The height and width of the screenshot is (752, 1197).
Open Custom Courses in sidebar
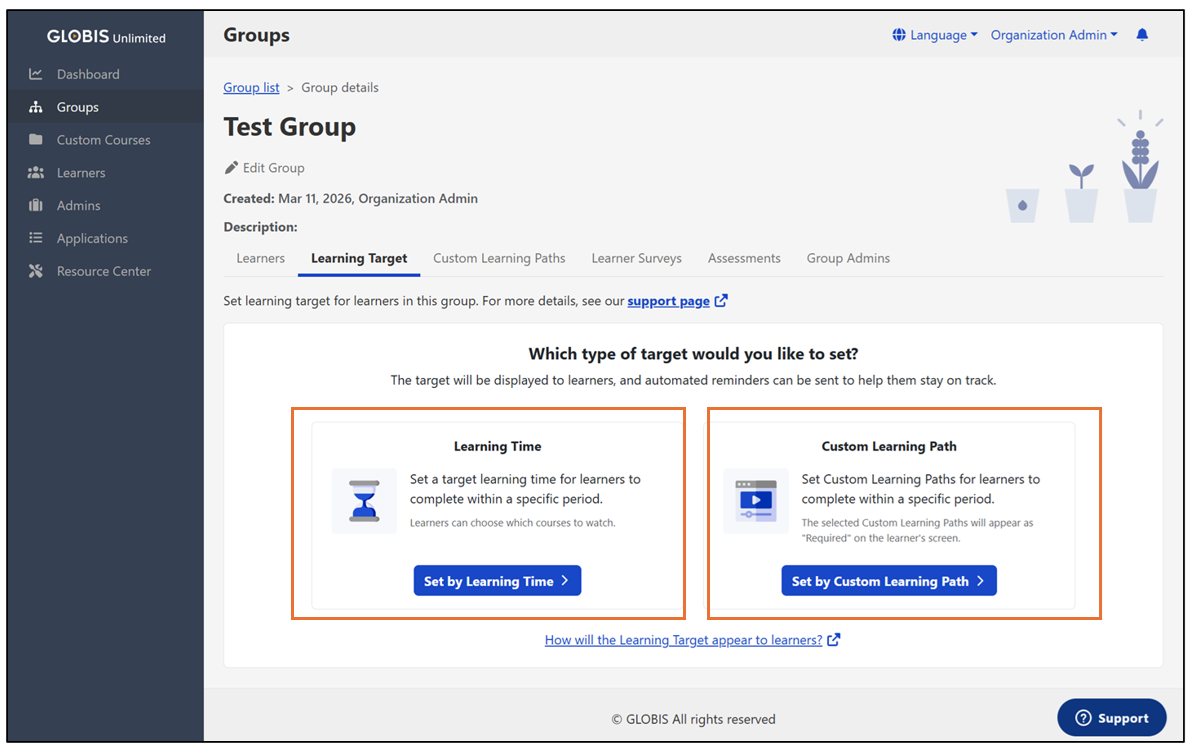tap(105, 140)
